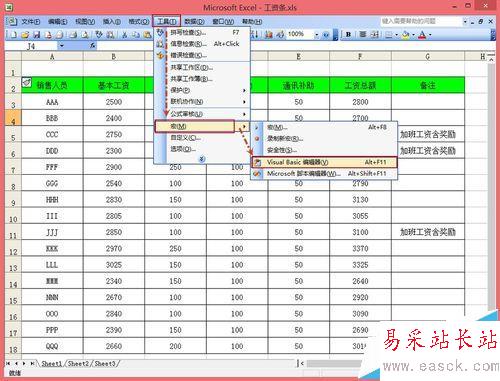This screenshot has width=500, height=381.
Task: Click the vertical scrollbar
Action: [x=491, y=187]
